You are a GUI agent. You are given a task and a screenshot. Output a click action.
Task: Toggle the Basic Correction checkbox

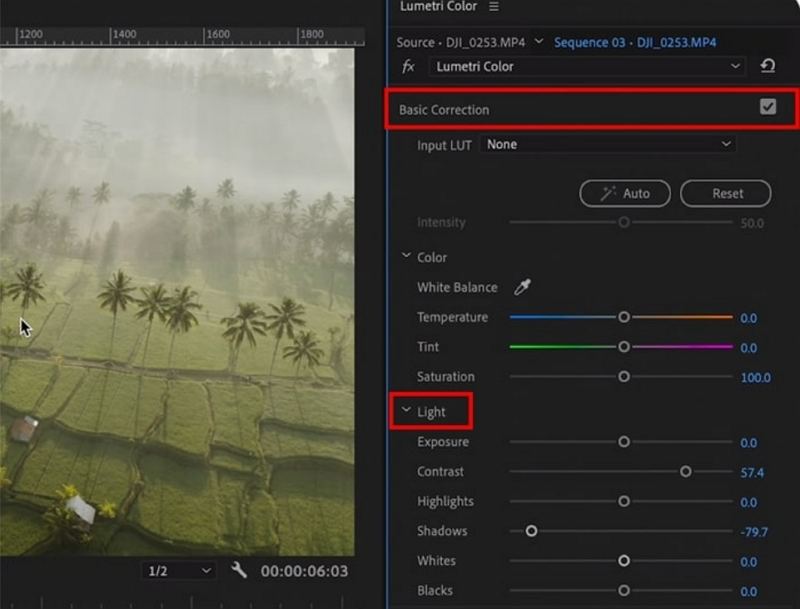click(768, 108)
